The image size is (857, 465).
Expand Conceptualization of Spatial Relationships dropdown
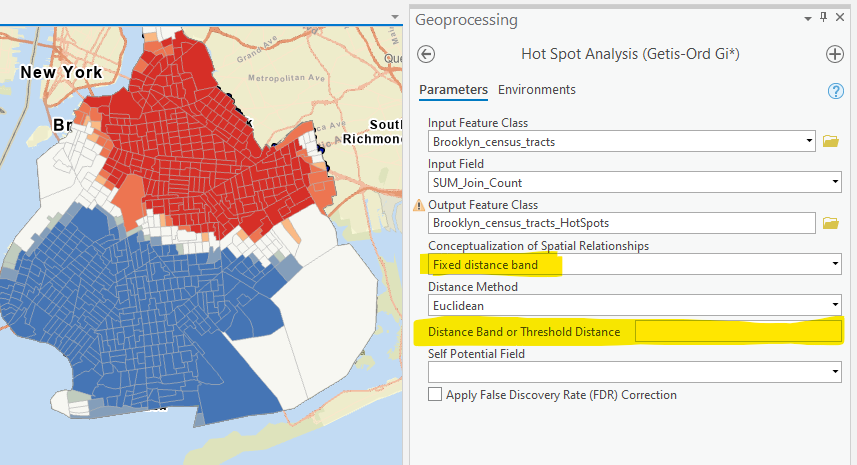click(x=834, y=265)
